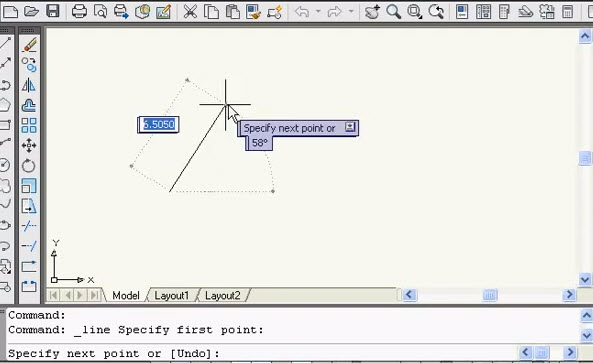The image size is (593, 363).
Task: Select the Extend tool
Action: pyautogui.click(x=29, y=246)
